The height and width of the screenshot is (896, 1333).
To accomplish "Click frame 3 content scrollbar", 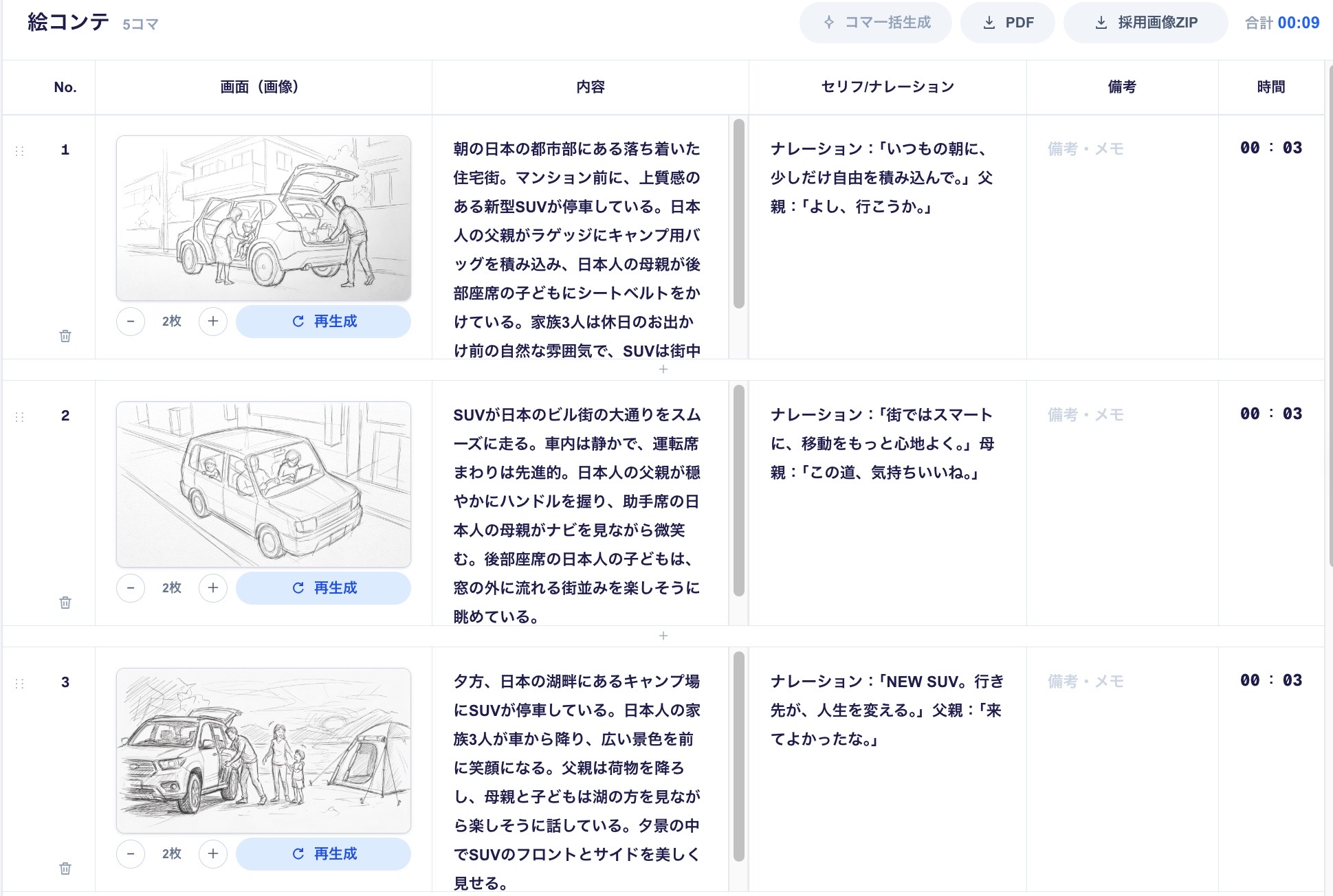I will click(x=739, y=757).
